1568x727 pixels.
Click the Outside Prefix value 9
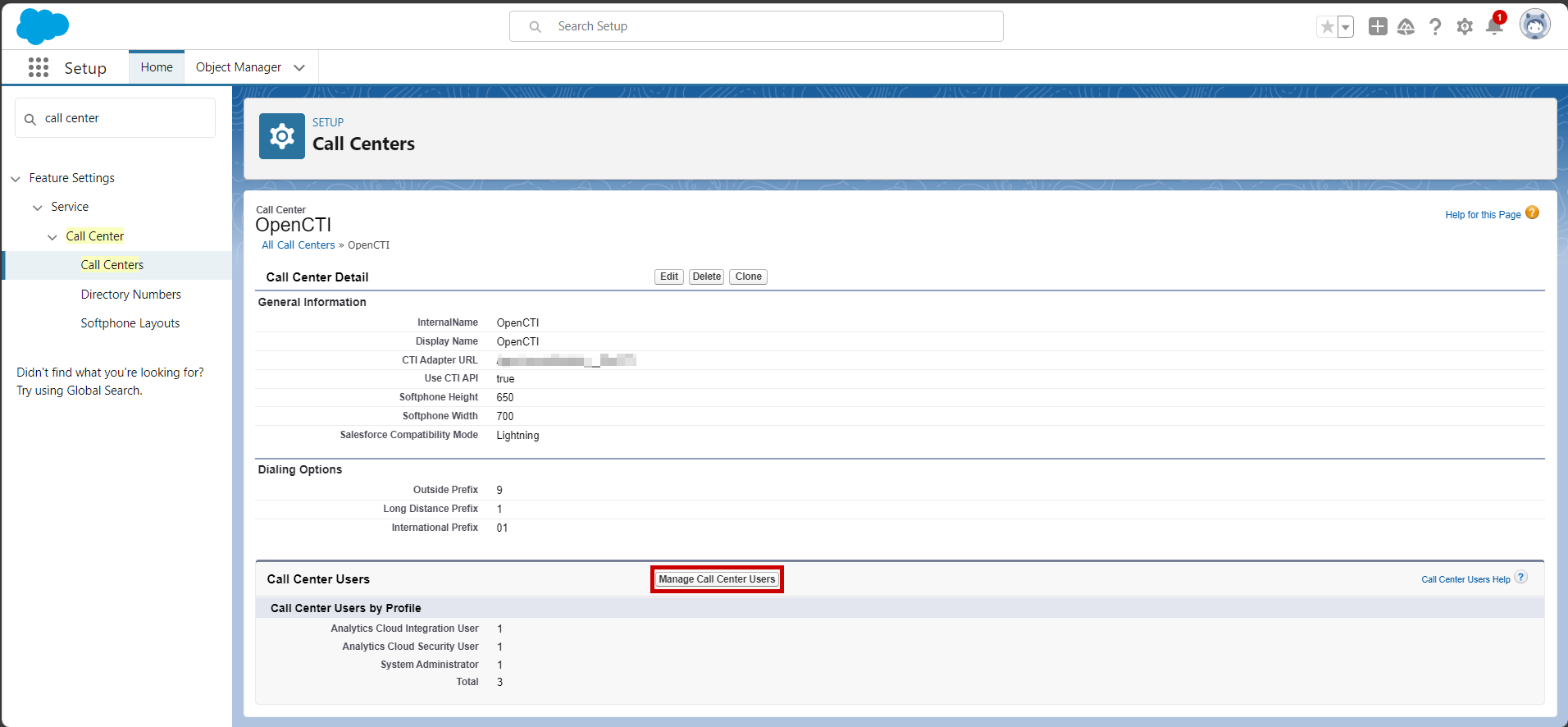coord(499,491)
